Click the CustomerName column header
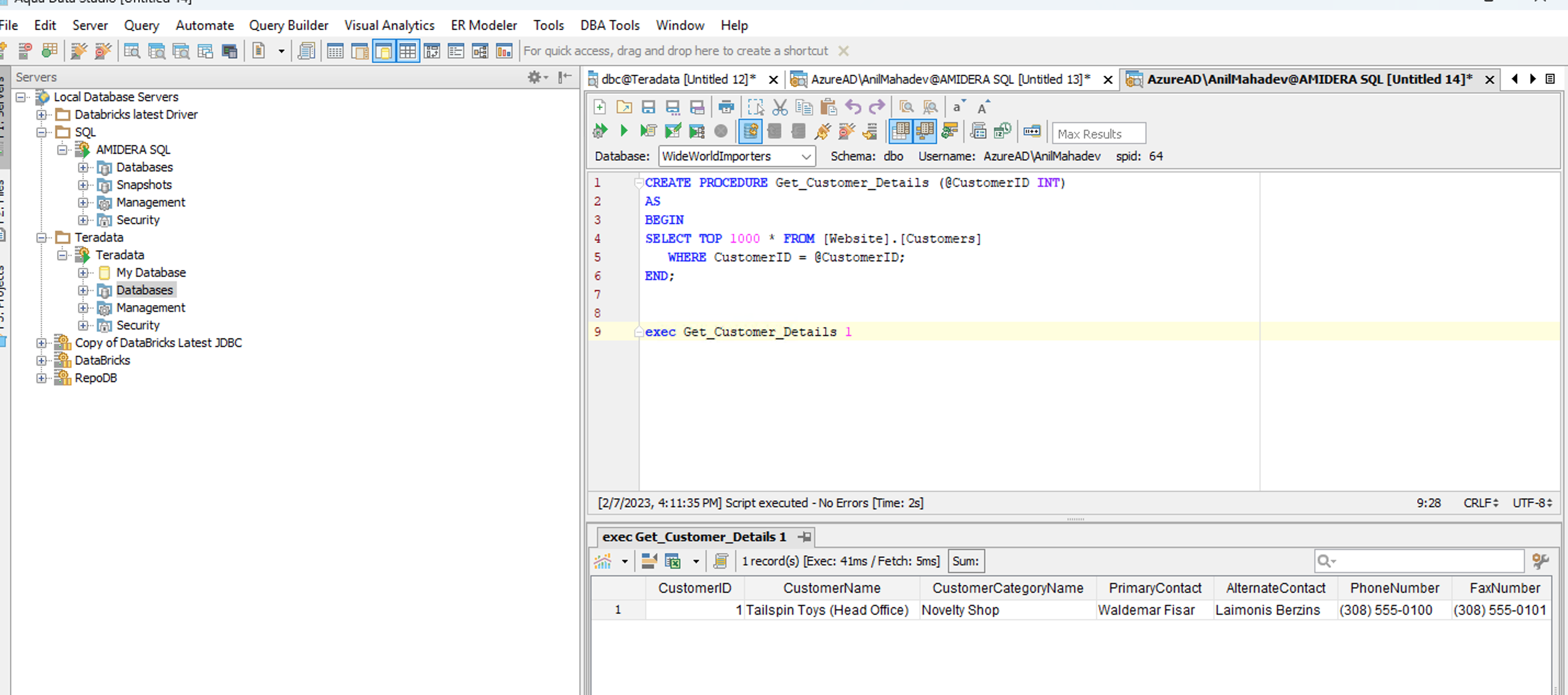Screen dimensions: 1568x695 tap(831, 588)
